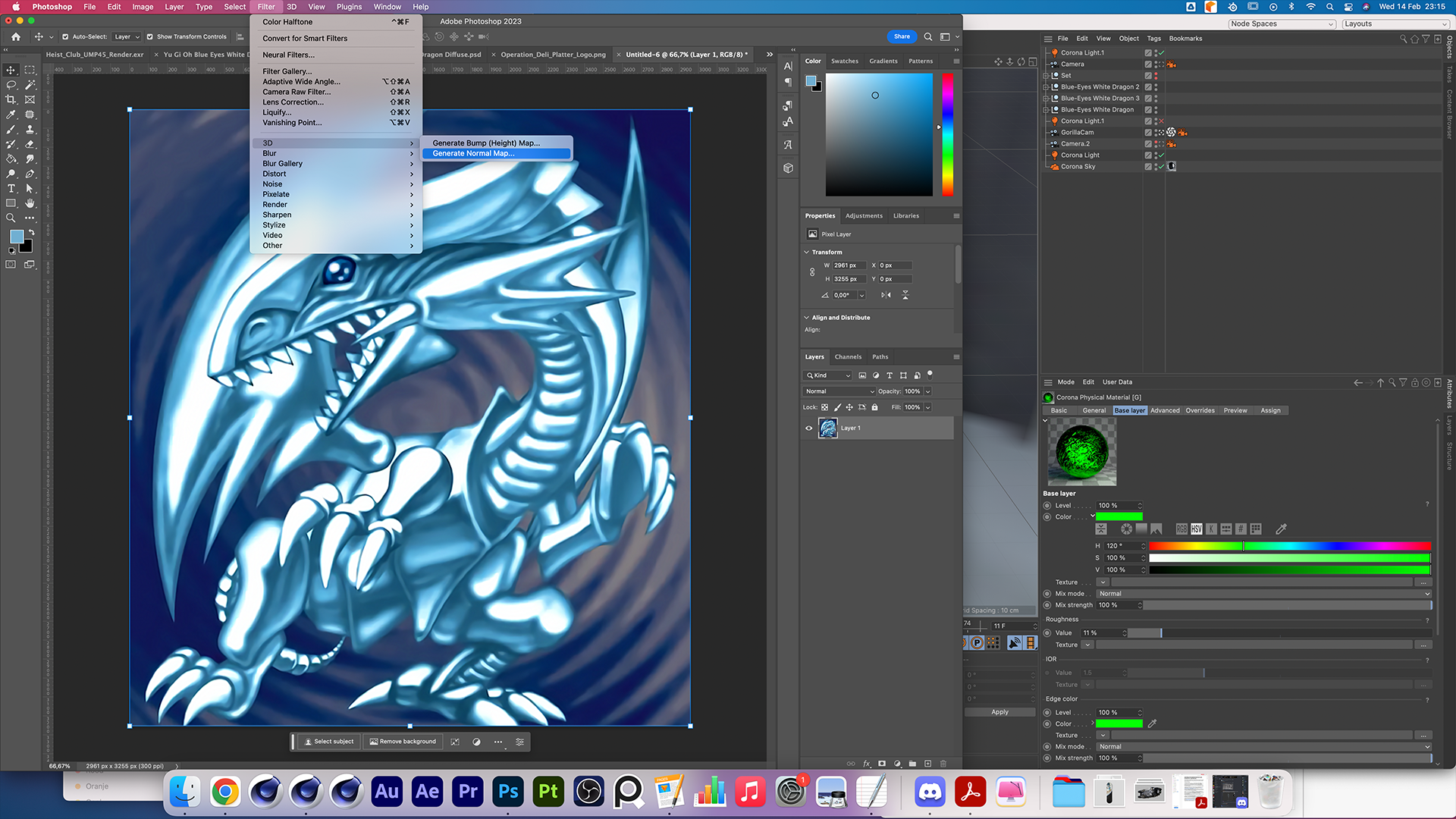Viewport: 1456px width, 819px height.
Task: Select the Pen tool
Action: pyautogui.click(x=30, y=174)
